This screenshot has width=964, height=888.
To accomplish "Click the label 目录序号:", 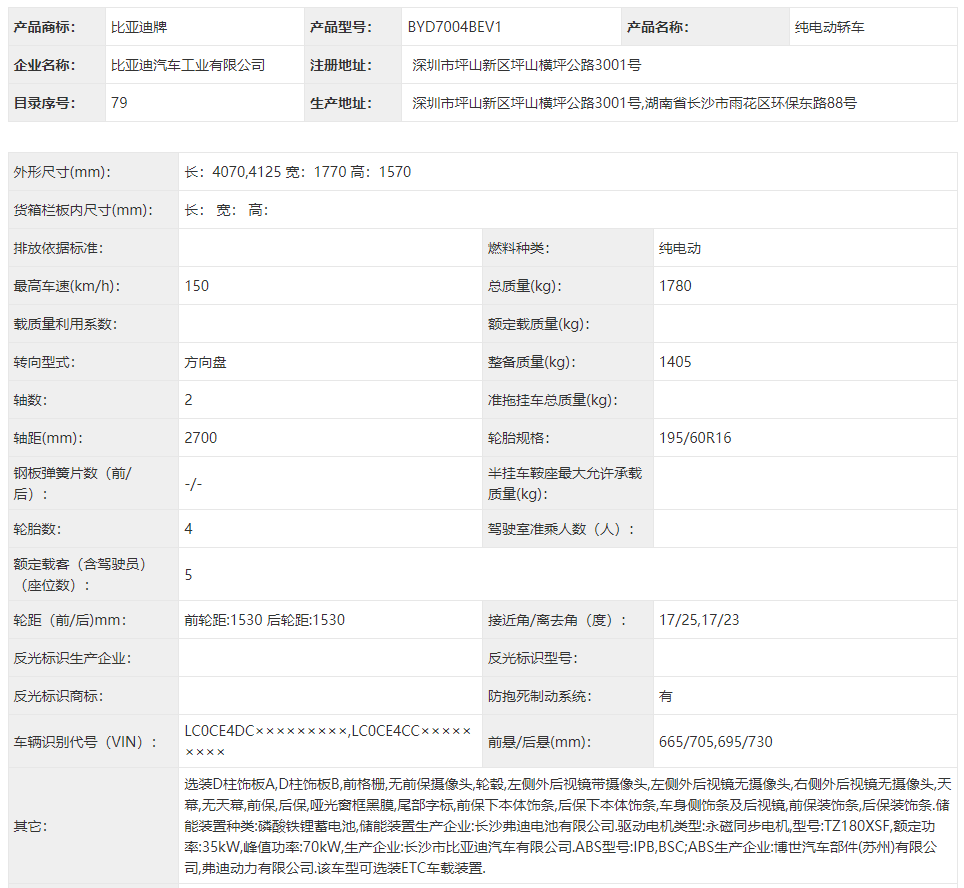I will point(44,103).
